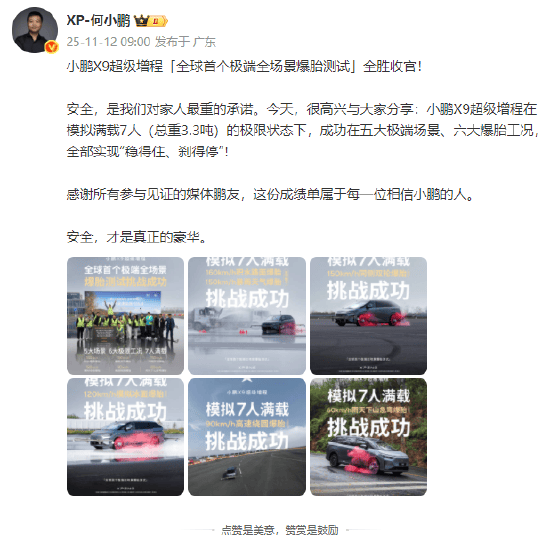Click the crown membership icon
This screenshot has height=541, width=550.
[141, 21]
